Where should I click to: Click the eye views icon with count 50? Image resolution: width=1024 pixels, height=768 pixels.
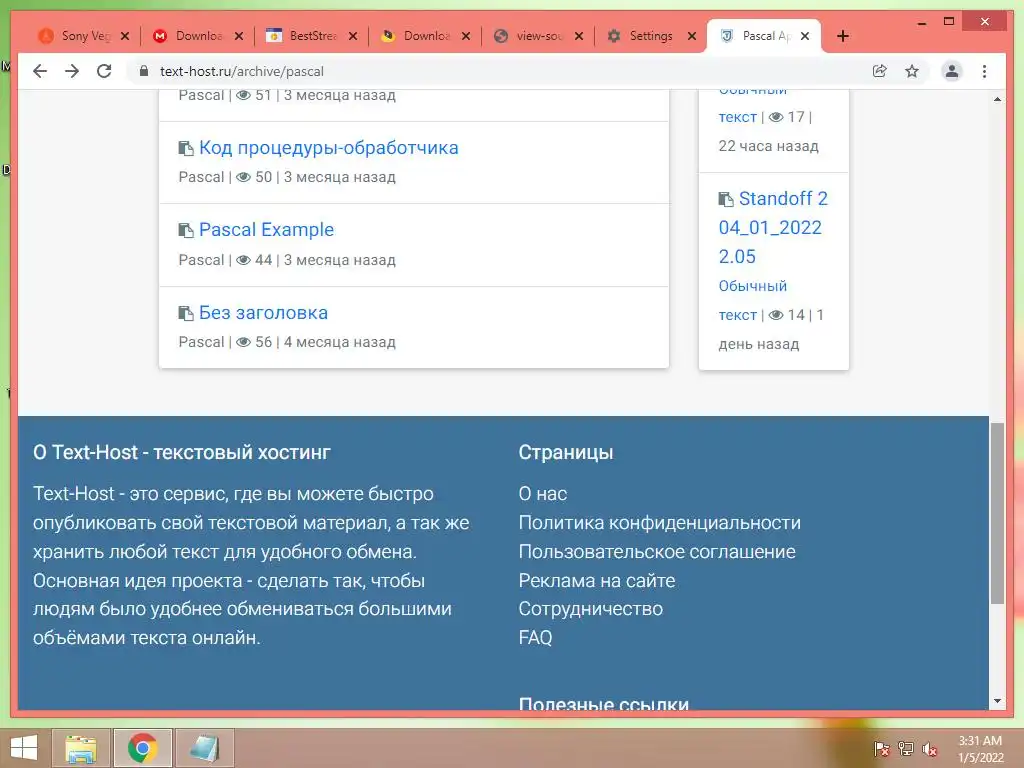tap(243, 177)
